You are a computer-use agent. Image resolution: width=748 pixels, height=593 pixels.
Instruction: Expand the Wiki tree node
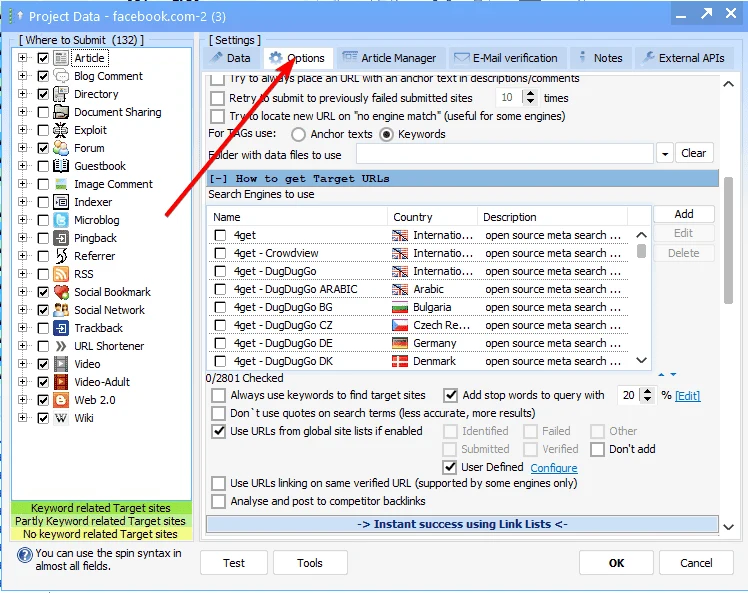coord(22,418)
